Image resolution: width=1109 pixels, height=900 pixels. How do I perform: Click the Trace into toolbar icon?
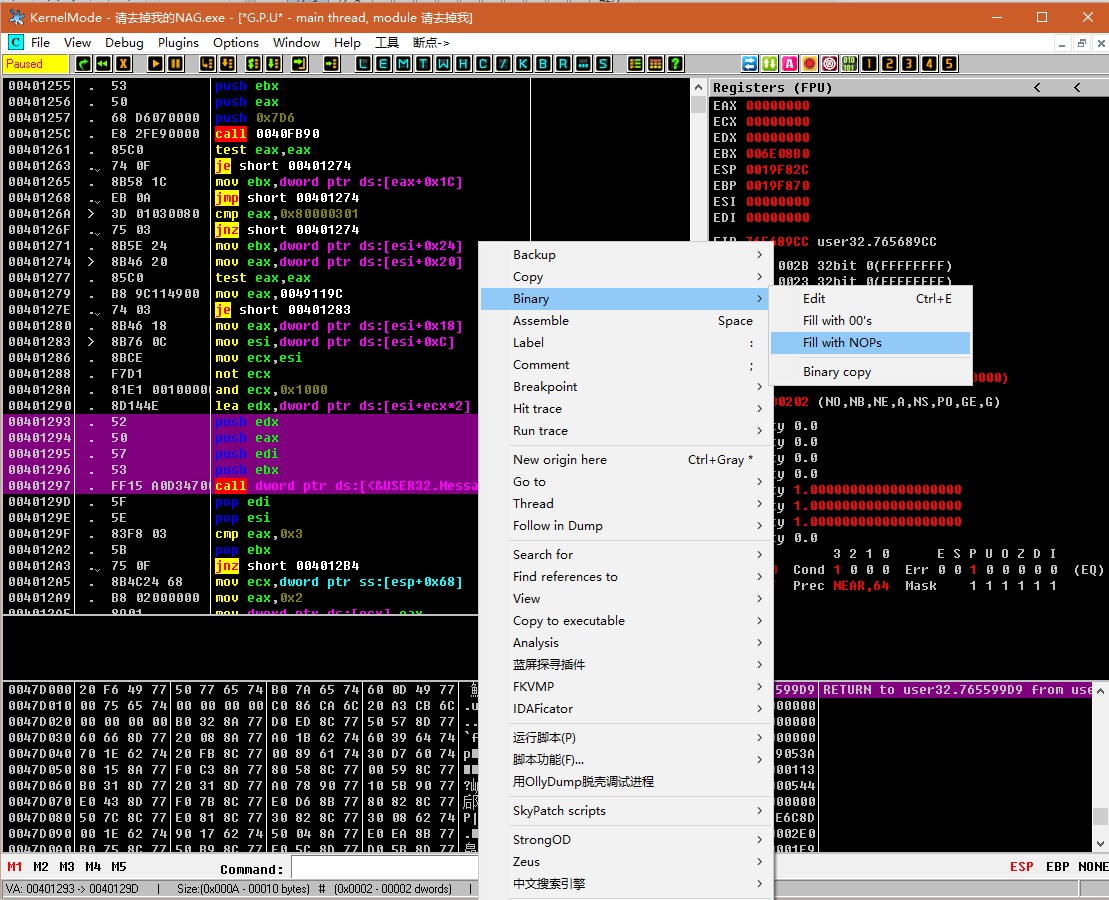253,64
